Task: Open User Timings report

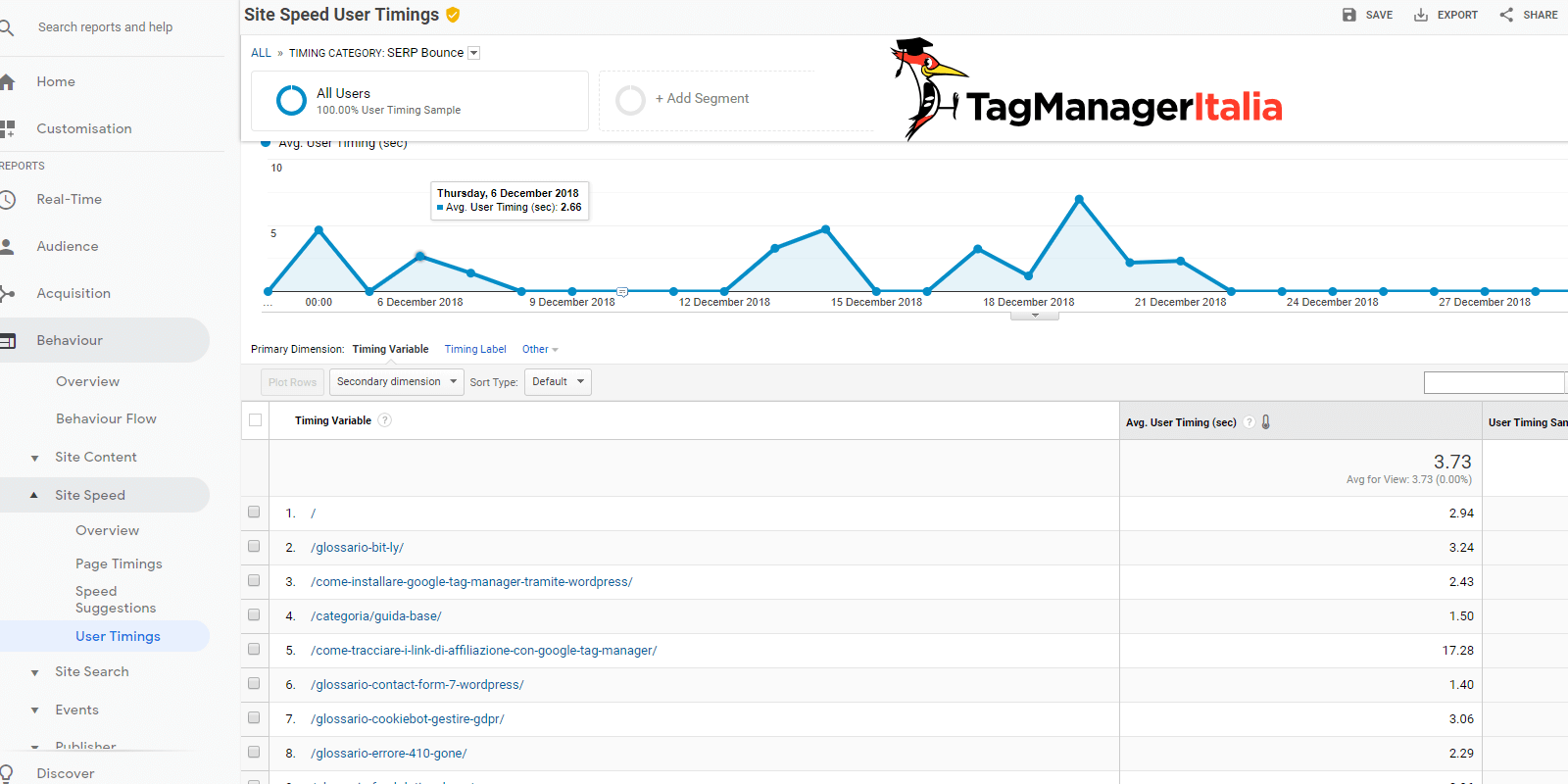Action: (118, 637)
